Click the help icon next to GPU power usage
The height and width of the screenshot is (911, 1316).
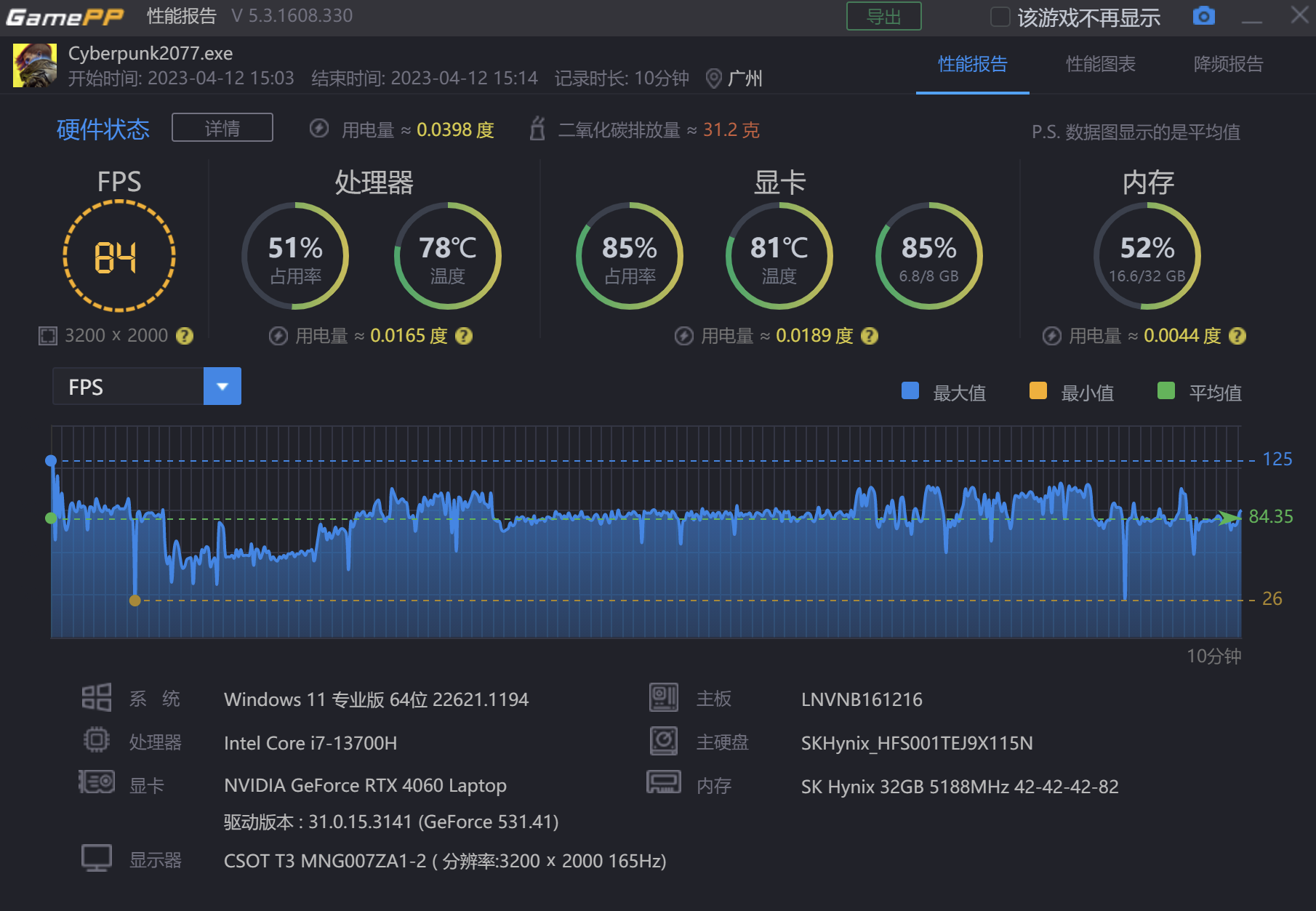click(x=870, y=336)
